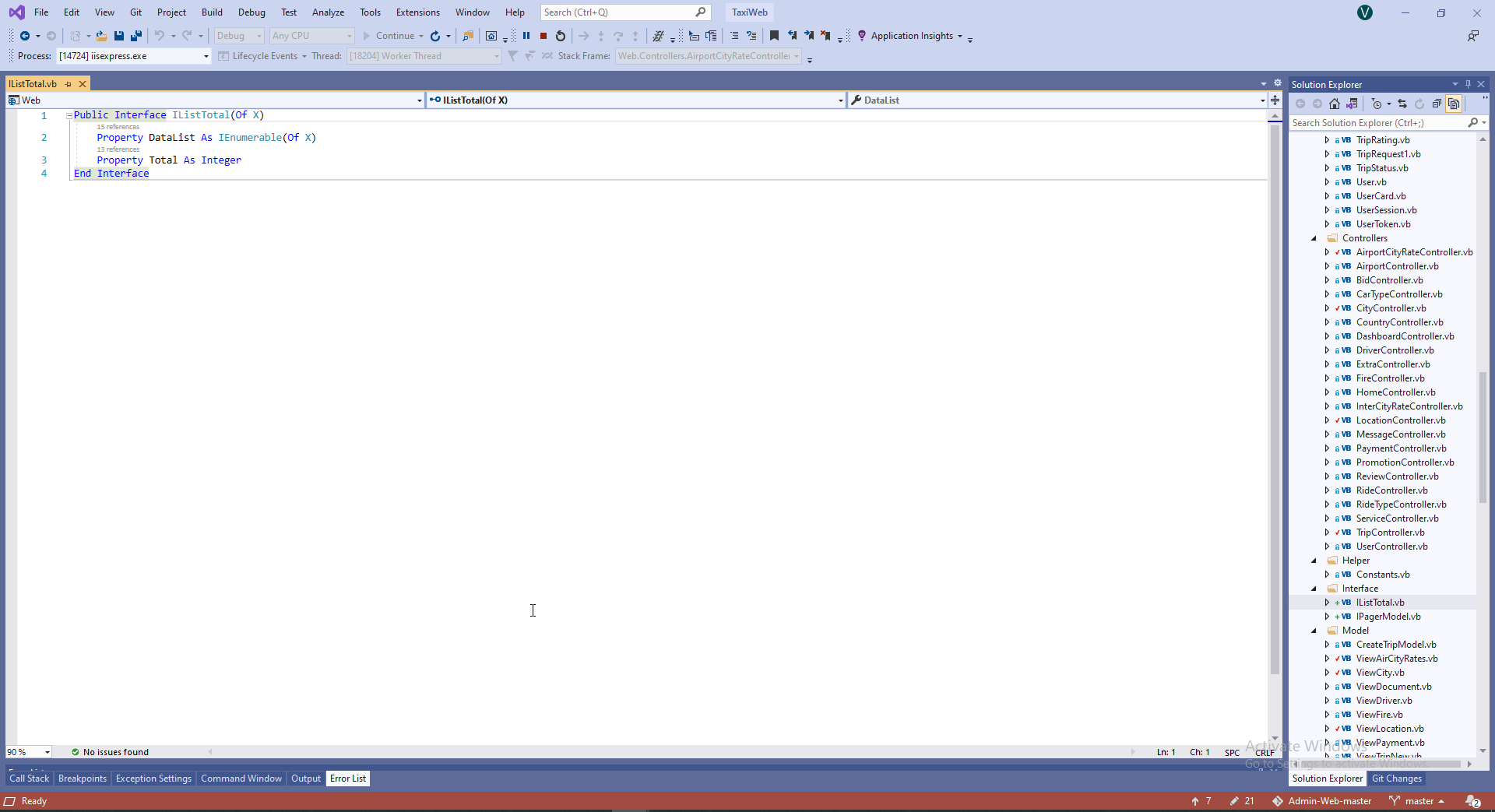Image resolution: width=1495 pixels, height=812 pixels.
Task: Go to Solution Explorer Home view
Action: [1335, 104]
